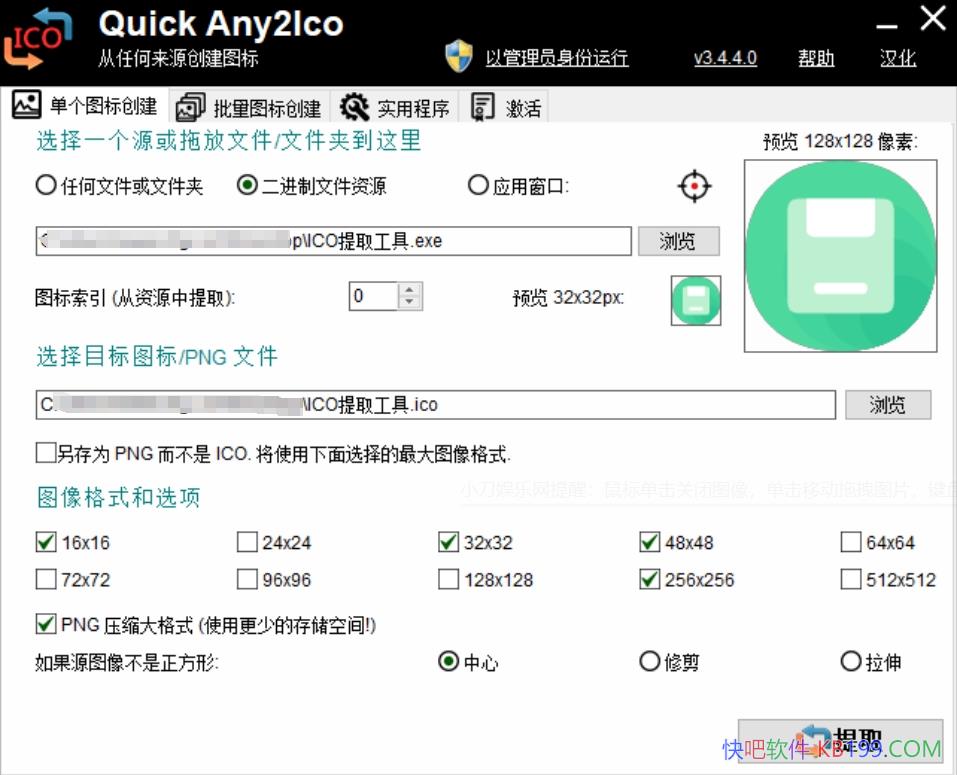Image resolution: width=957 pixels, height=775 pixels.
Task: Check the 128x128 image format box
Action: point(449,580)
